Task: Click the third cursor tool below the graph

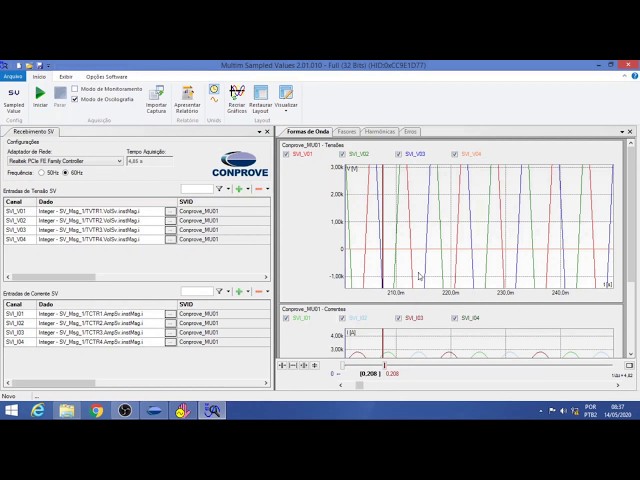Action: pos(304,365)
